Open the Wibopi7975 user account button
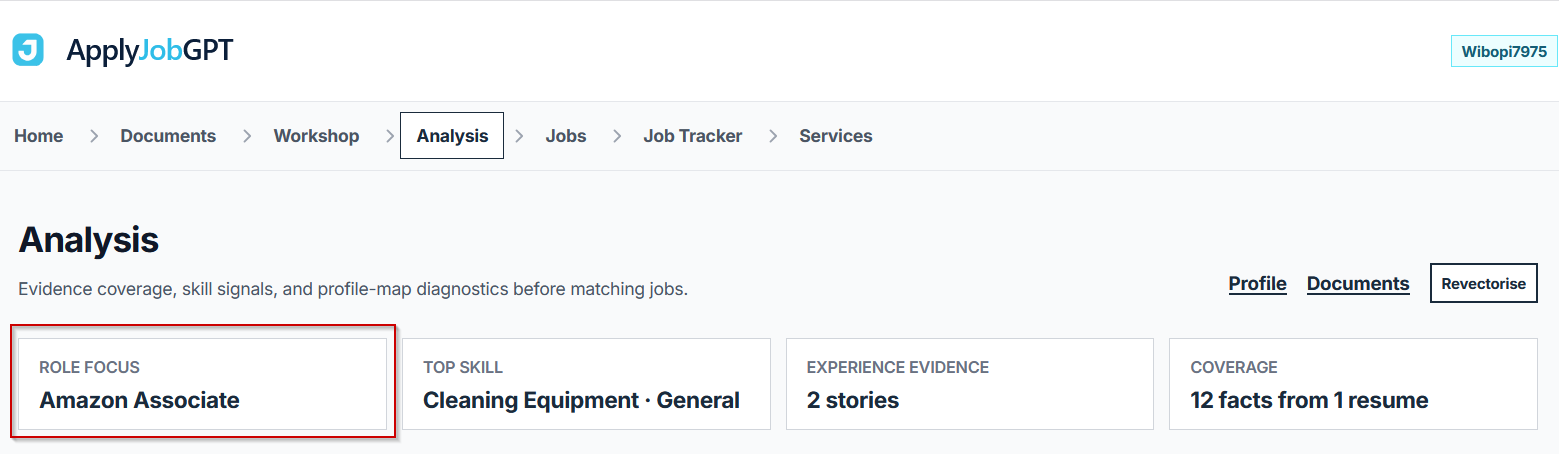This screenshot has width=1559, height=454. tap(1504, 51)
